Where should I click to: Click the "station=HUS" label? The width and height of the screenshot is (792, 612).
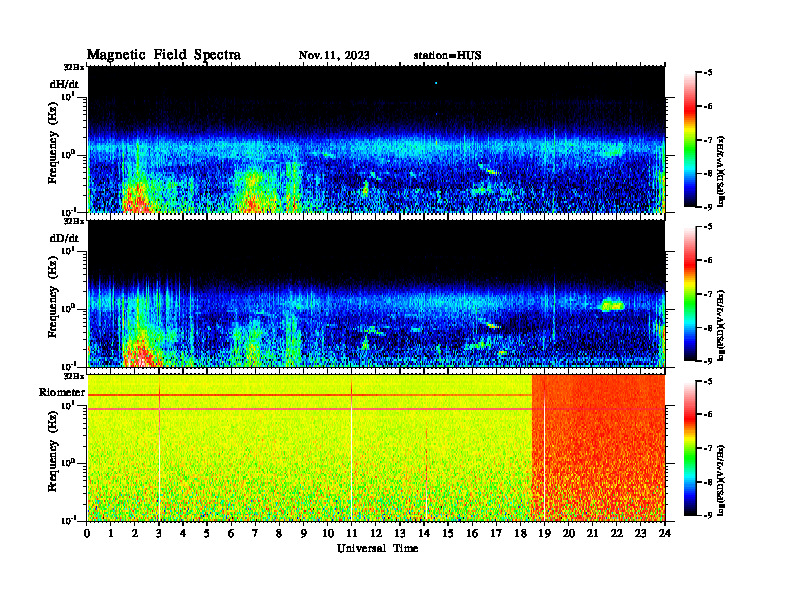coord(447,55)
